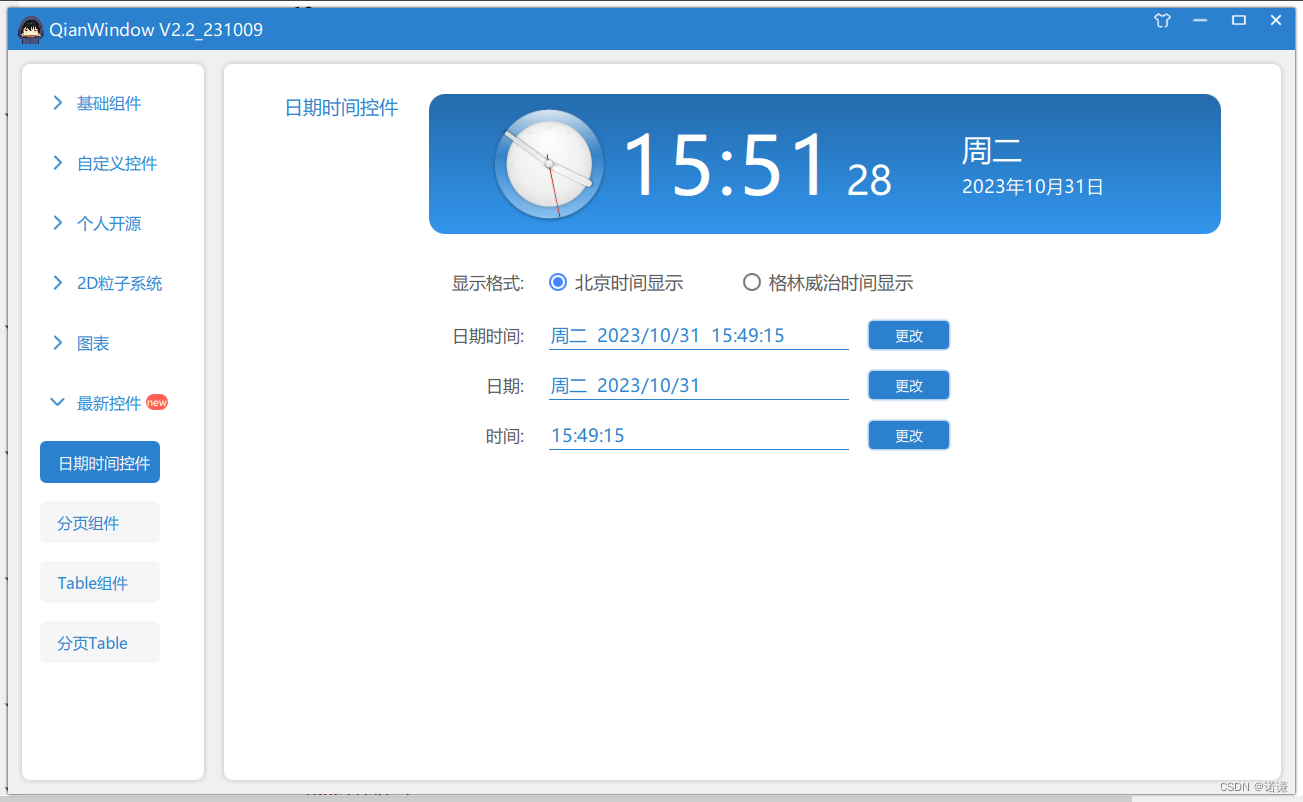This screenshot has height=802, width=1303.
Task: Click 更改 button next to 日期时间 field
Action: 908,335
